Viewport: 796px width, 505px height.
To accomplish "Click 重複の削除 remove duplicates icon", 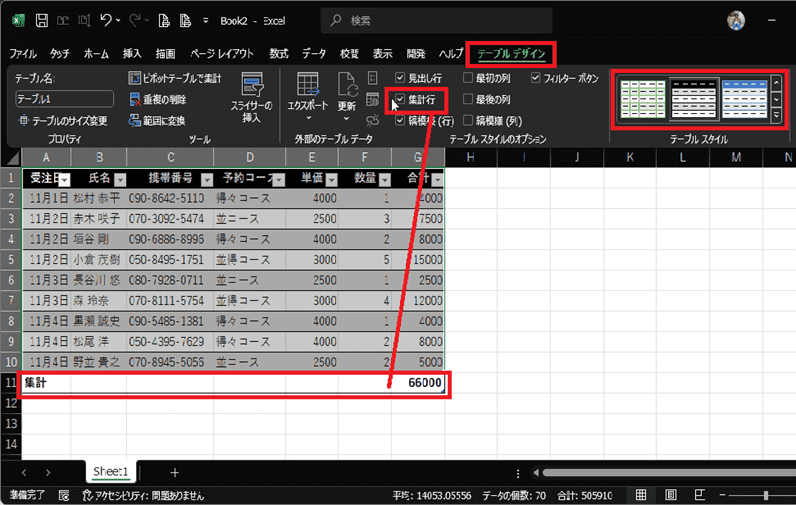I will tap(136, 98).
